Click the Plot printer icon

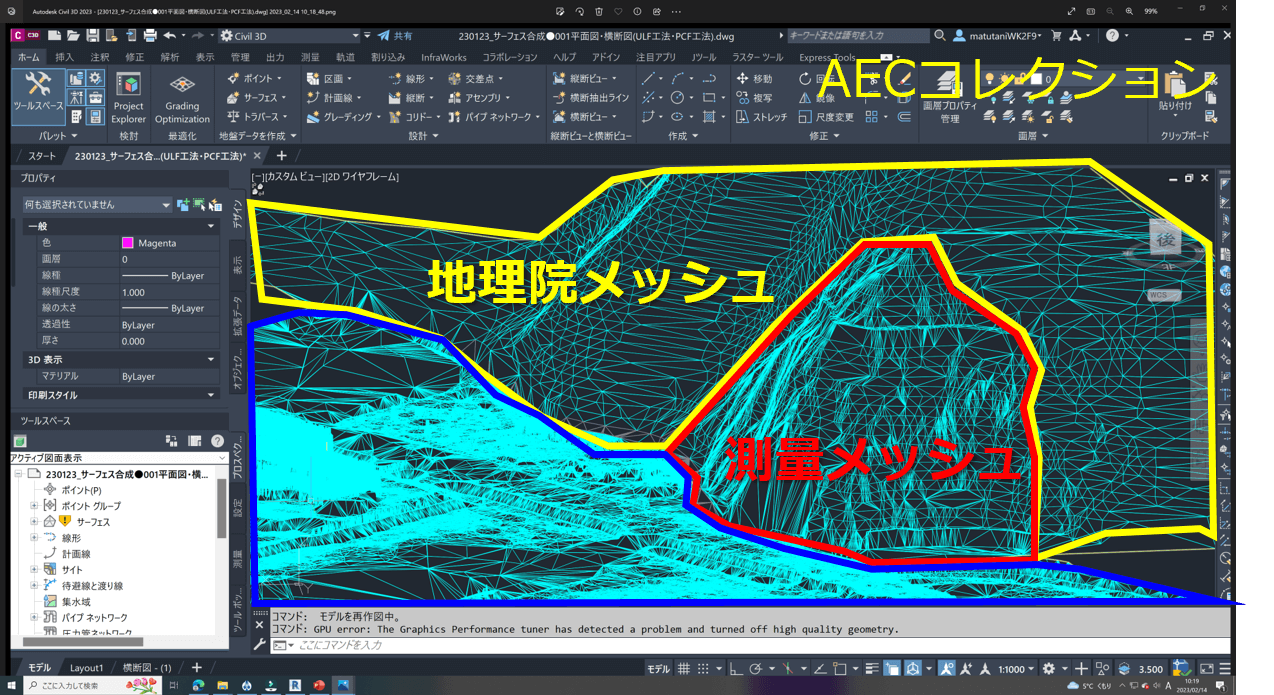[150, 35]
